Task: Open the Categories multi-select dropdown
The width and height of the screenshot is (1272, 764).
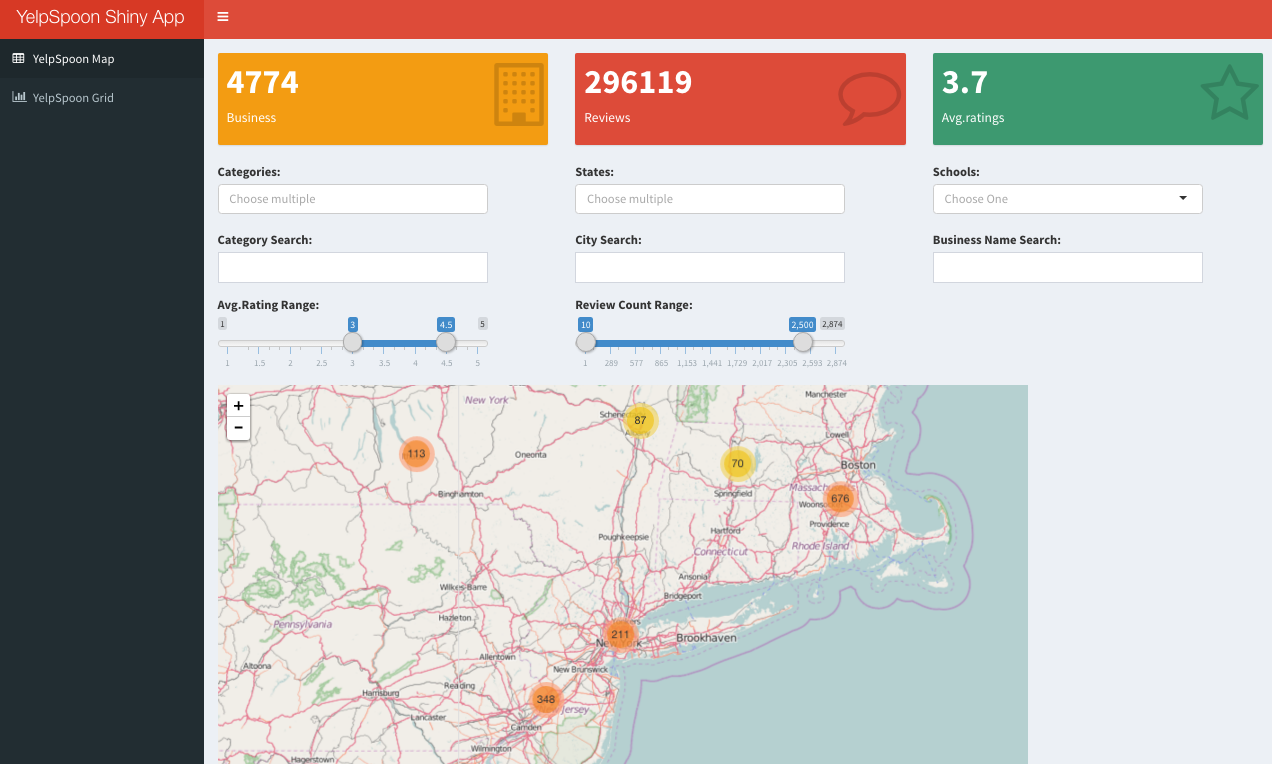Action: 352,199
